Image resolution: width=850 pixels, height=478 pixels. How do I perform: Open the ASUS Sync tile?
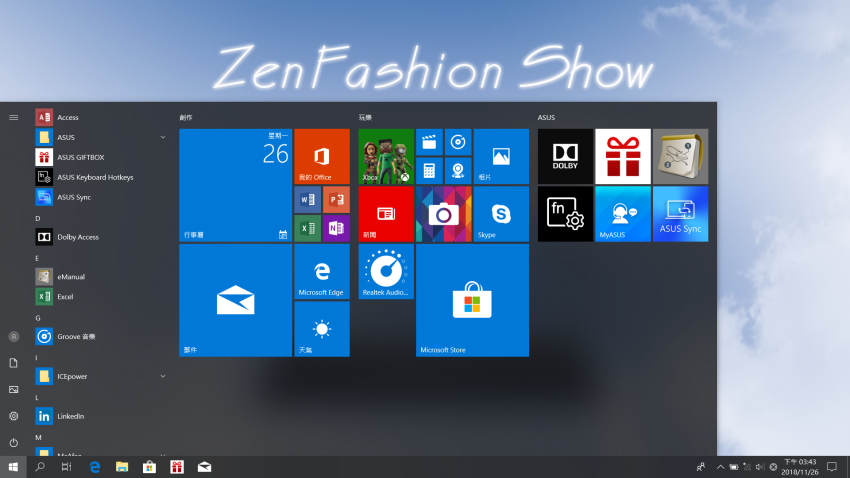pos(680,214)
